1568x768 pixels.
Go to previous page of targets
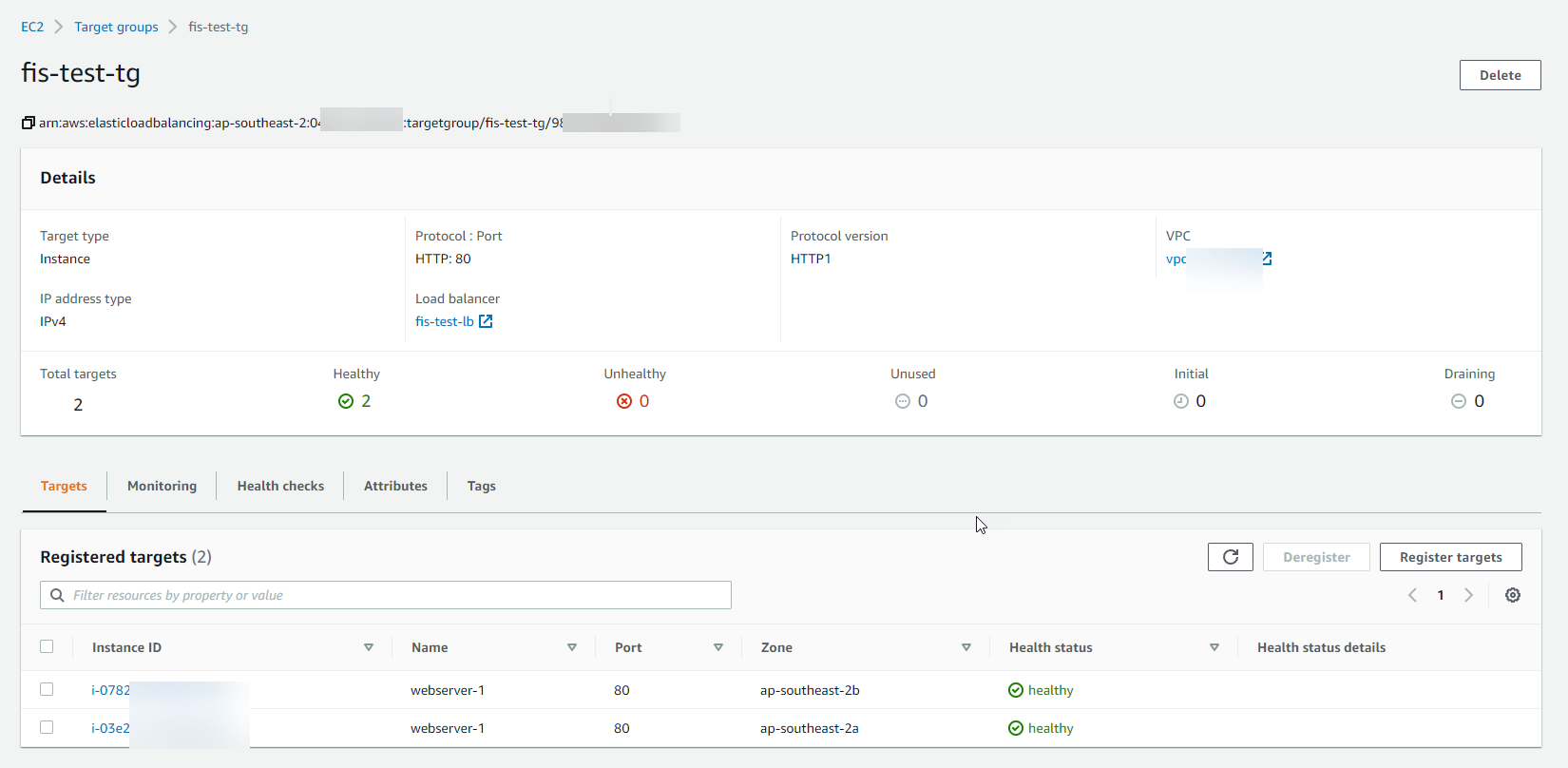[x=1412, y=595]
